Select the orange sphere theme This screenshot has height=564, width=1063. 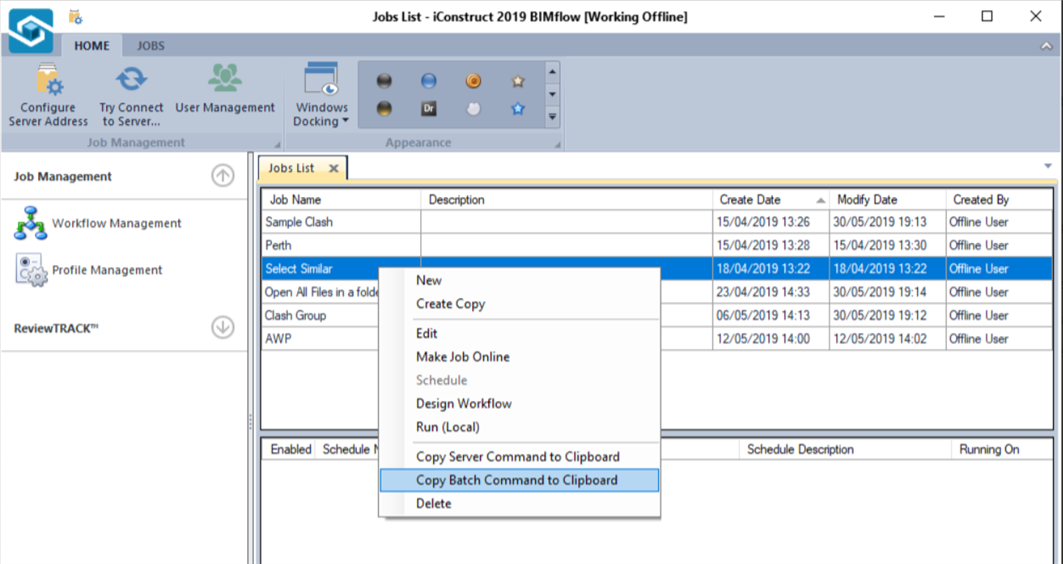click(473, 81)
